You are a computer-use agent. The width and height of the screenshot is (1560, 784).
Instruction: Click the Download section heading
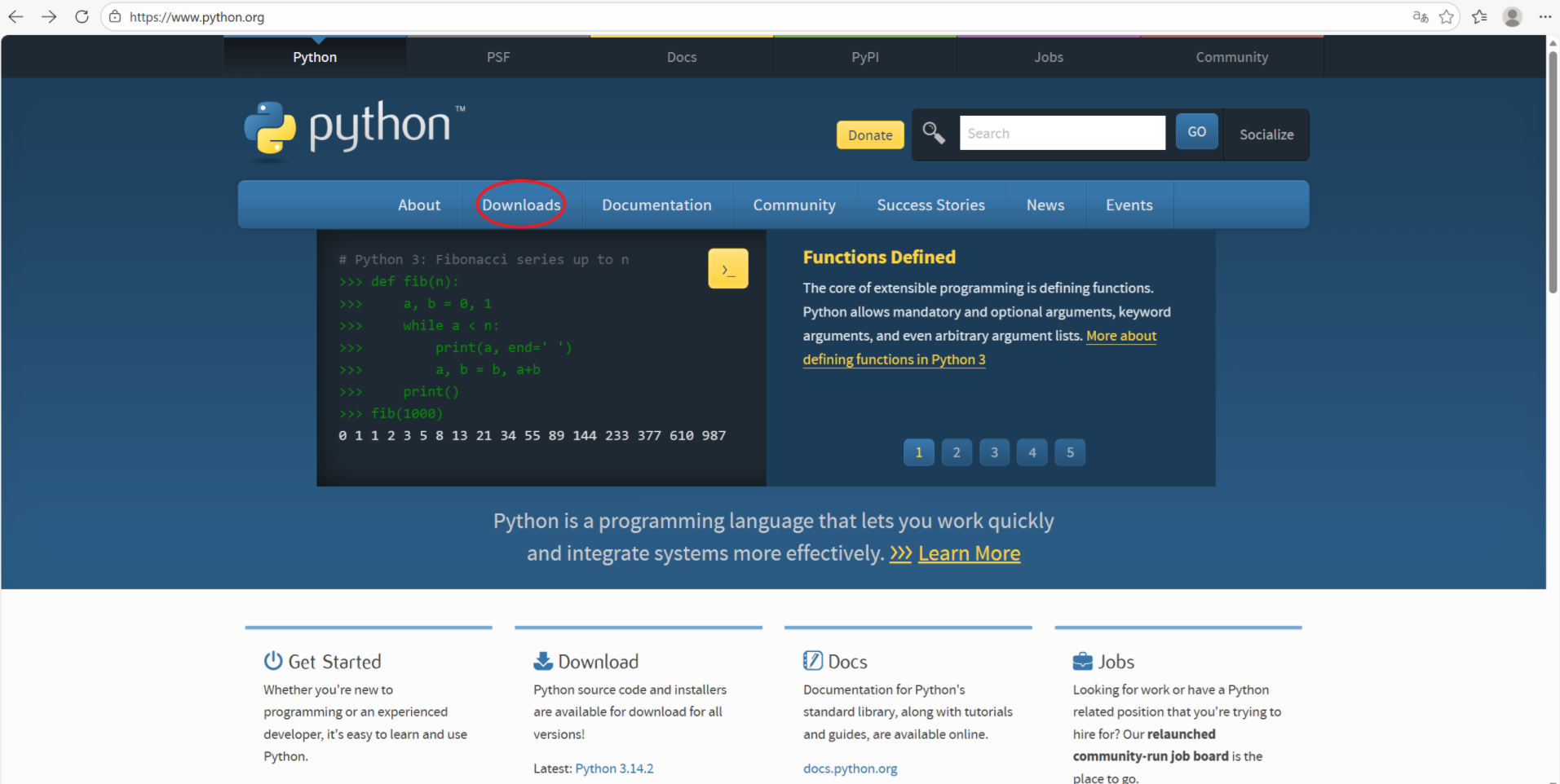click(x=599, y=662)
